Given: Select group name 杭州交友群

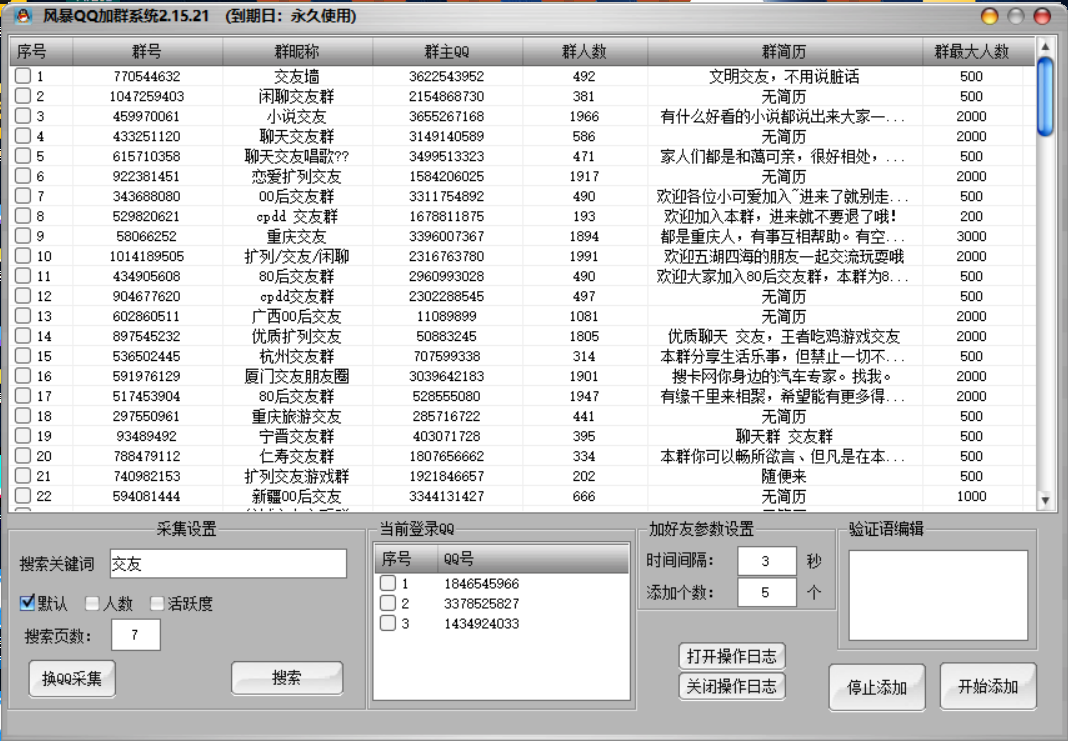Looking at the screenshot, I should [x=297, y=356].
